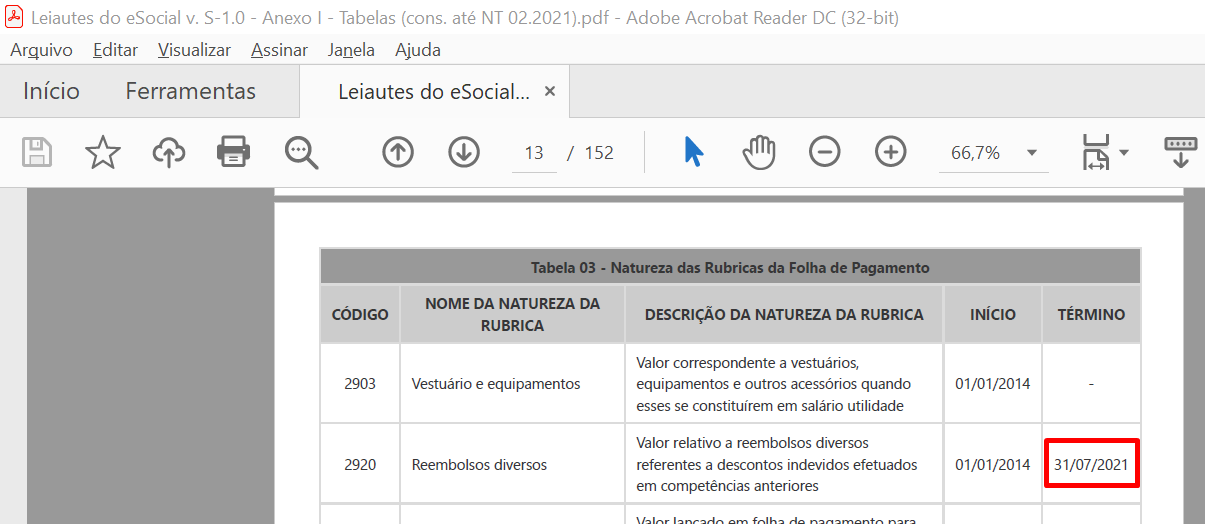Viewport: 1205px width, 524px height.
Task: Go to next page down arrow
Action: [x=464, y=152]
